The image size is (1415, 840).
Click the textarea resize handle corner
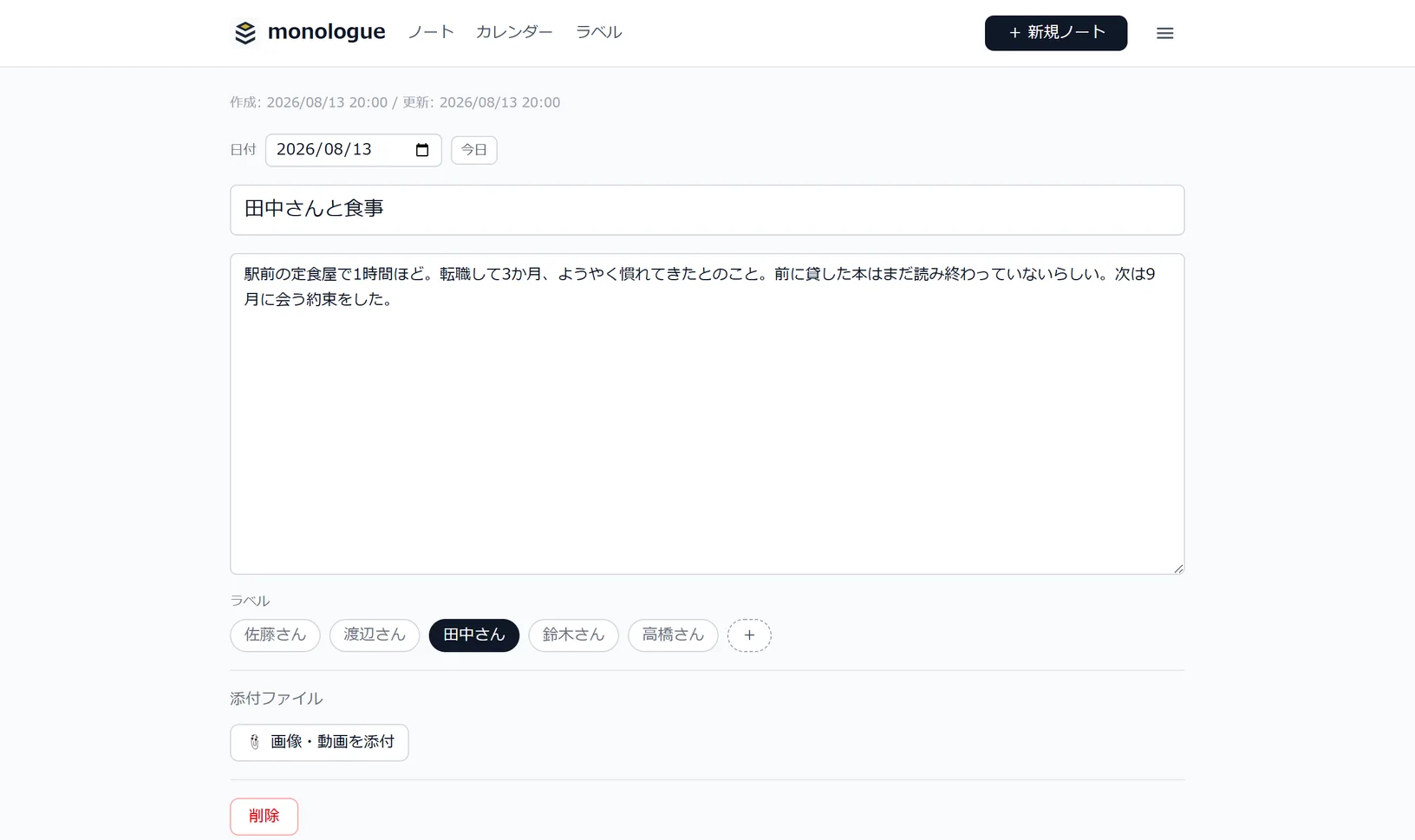(x=1178, y=568)
